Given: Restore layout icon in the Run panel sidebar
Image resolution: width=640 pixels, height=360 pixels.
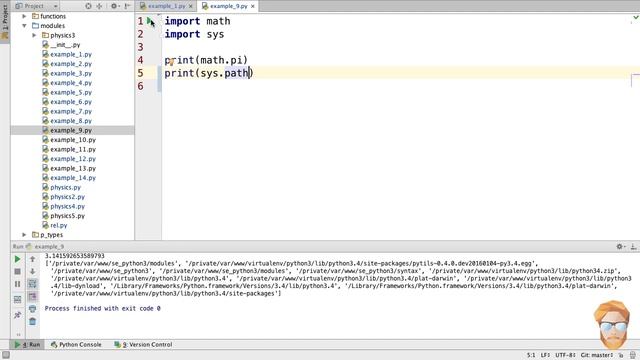Looking at the screenshot, I should pyautogui.click(x=17, y=300).
